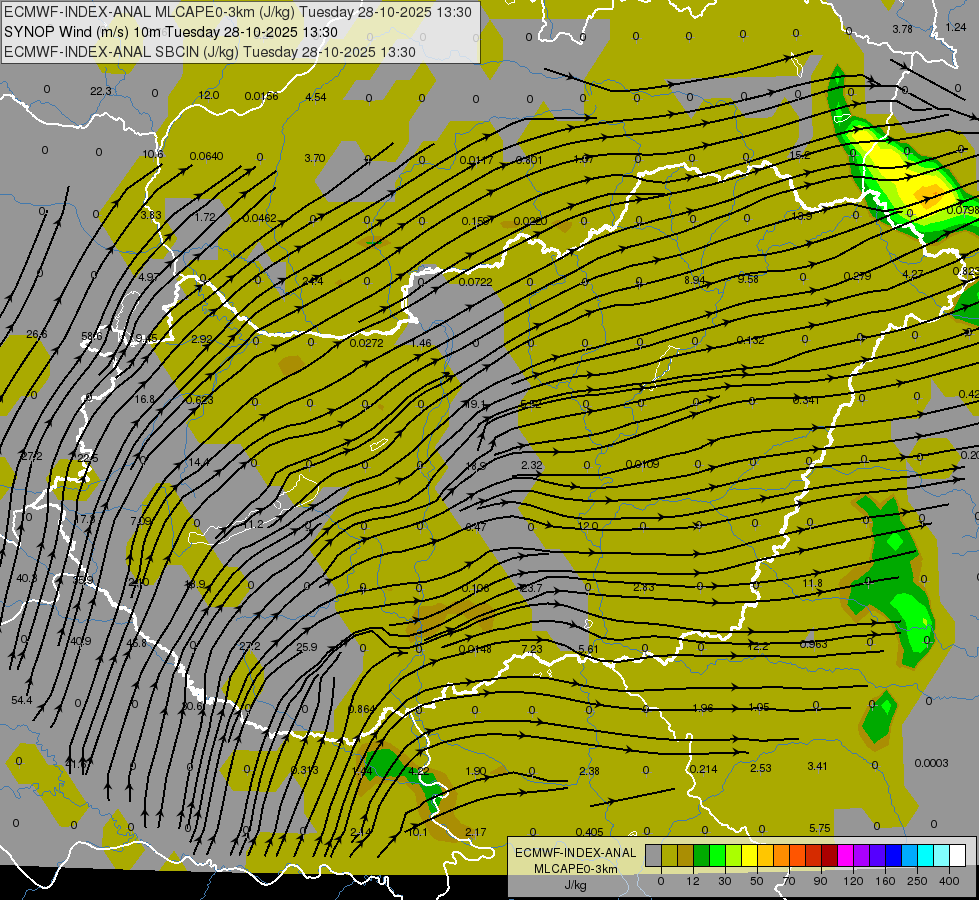979x900 pixels.
Task: Click the 400 legend tick label
Action: (949, 881)
